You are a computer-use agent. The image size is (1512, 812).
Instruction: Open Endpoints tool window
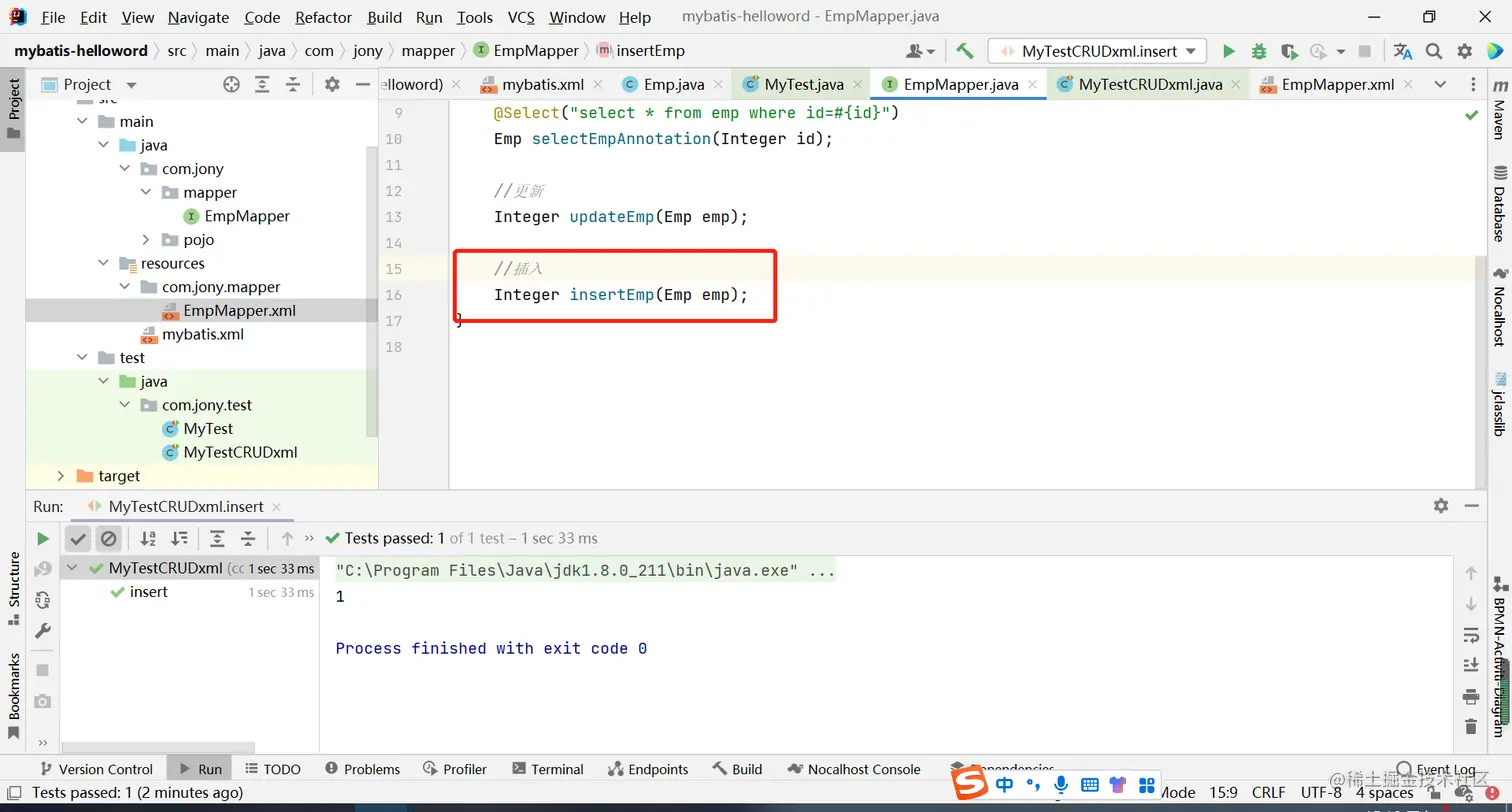click(x=648, y=769)
